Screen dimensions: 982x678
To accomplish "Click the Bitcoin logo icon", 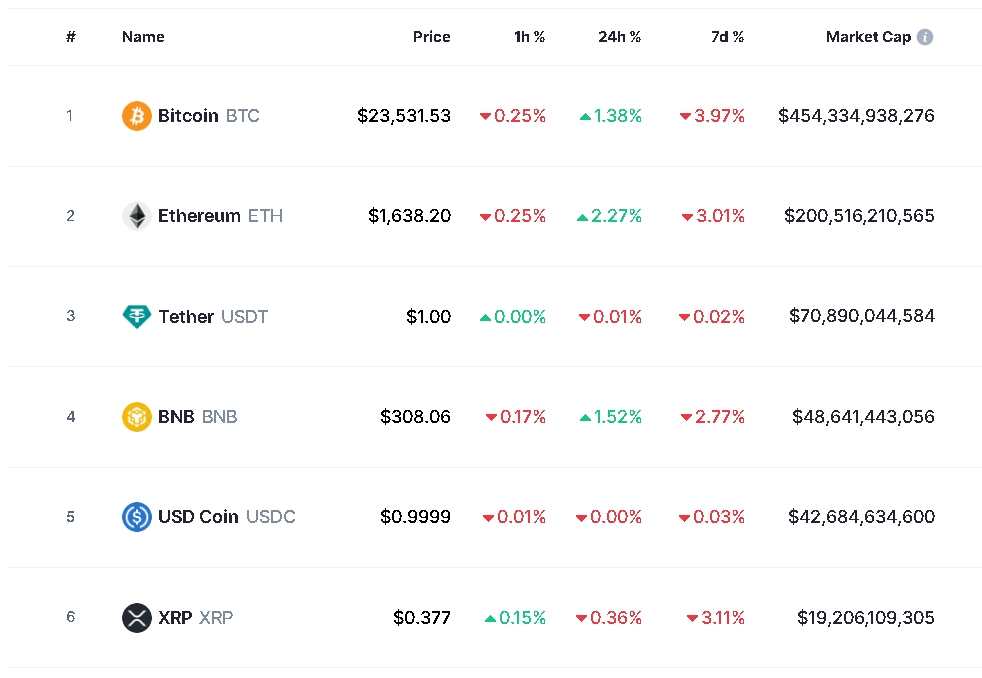I will point(137,116).
